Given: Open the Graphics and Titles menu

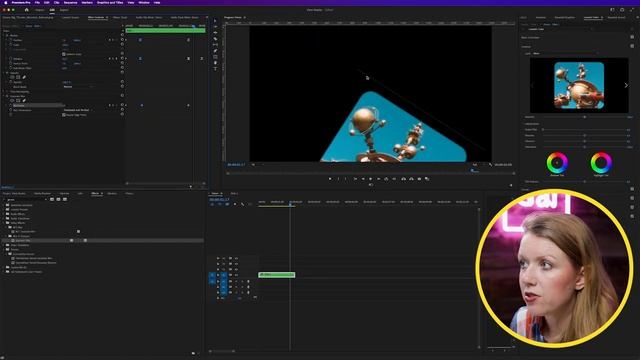Looking at the screenshot, I should pos(110,2).
